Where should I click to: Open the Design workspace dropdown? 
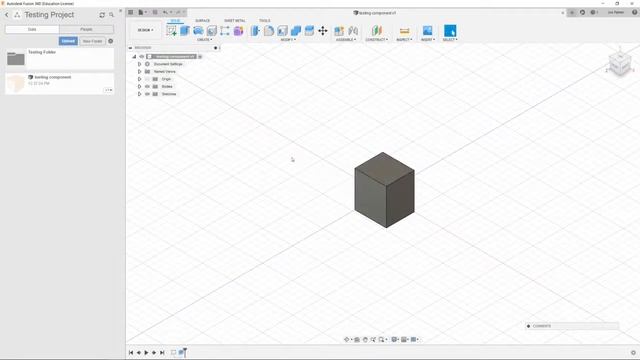145,30
